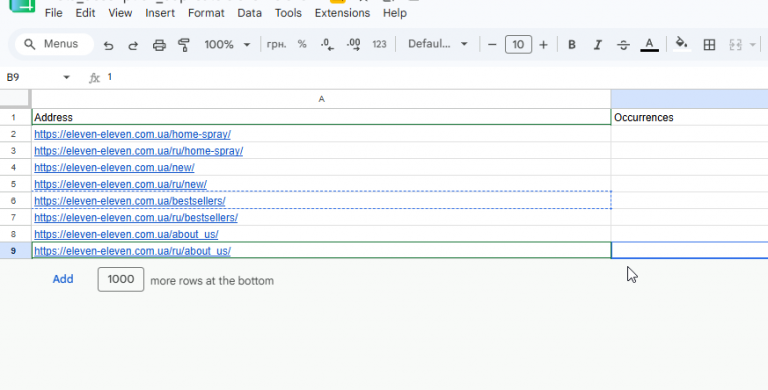This screenshot has height=390, width=768.
Task: Open the Format menu
Action: pyautogui.click(x=206, y=13)
